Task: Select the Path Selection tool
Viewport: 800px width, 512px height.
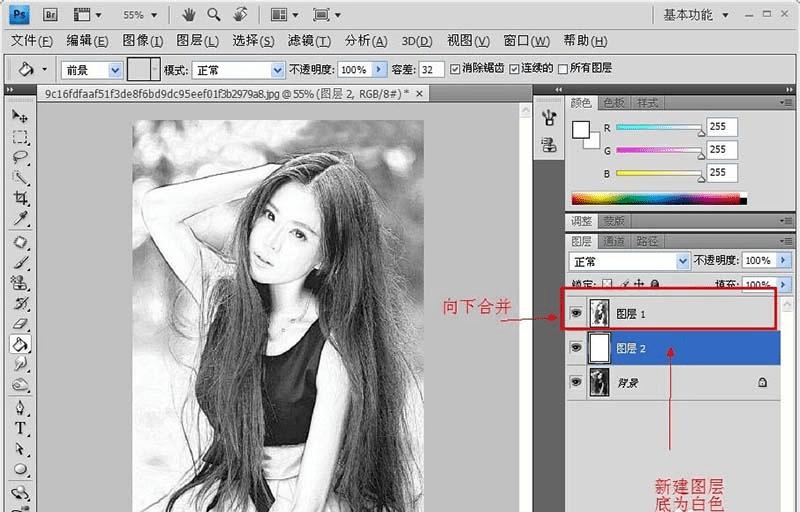Action: pos(20,449)
